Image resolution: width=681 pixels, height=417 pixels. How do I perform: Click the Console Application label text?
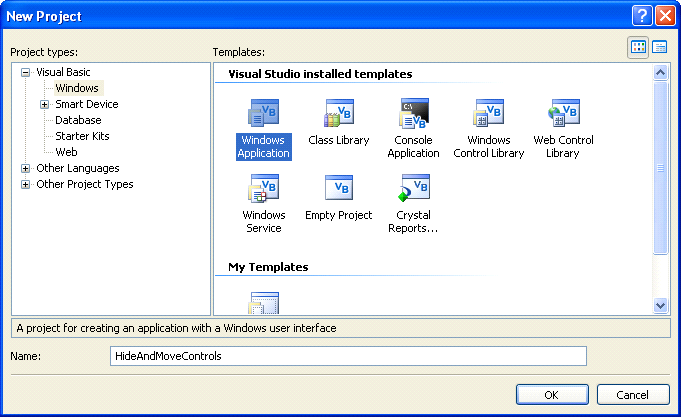pyautogui.click(x=413, y=147)
